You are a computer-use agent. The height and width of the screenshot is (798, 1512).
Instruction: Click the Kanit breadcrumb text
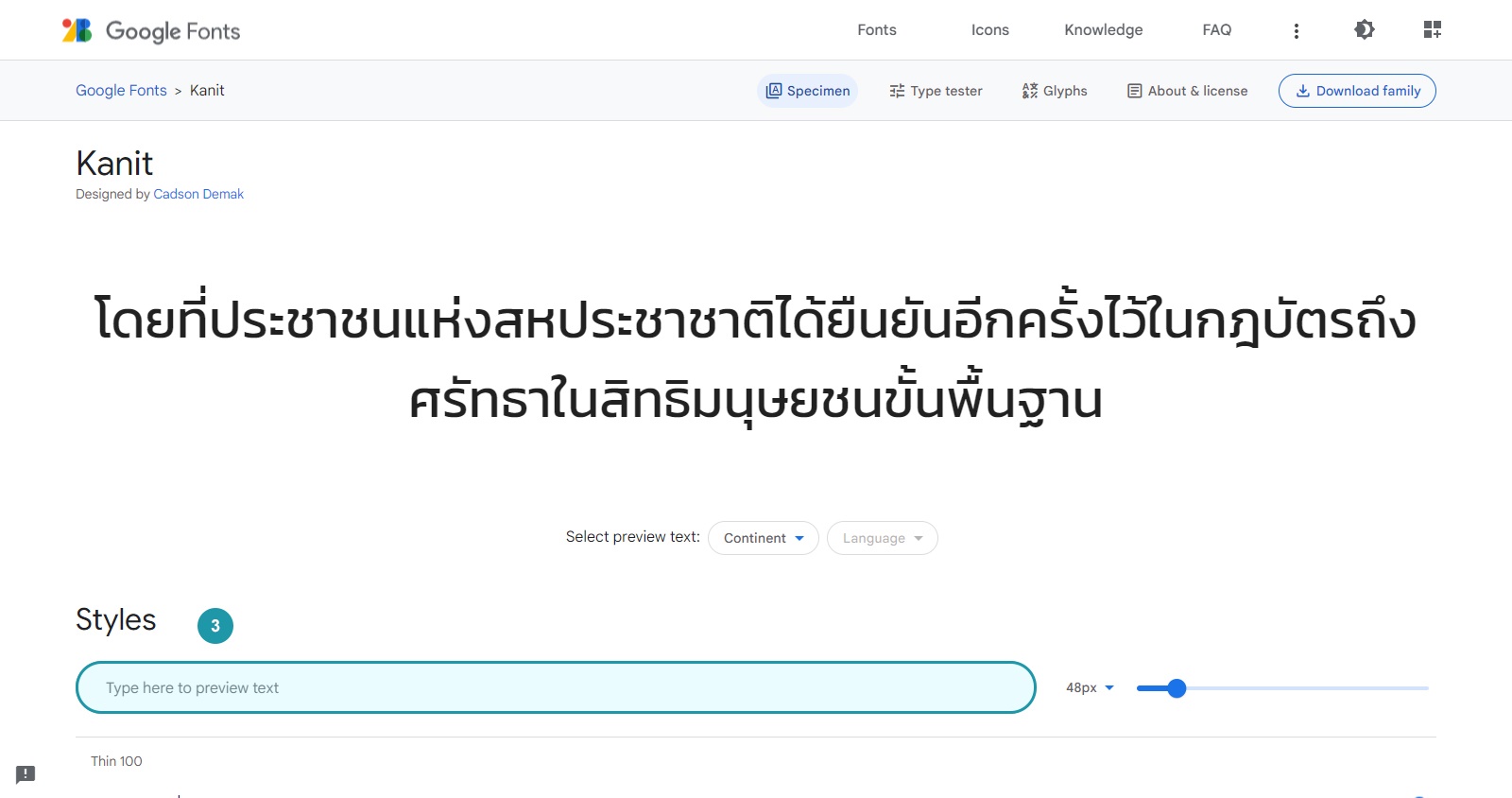[207, 91]
